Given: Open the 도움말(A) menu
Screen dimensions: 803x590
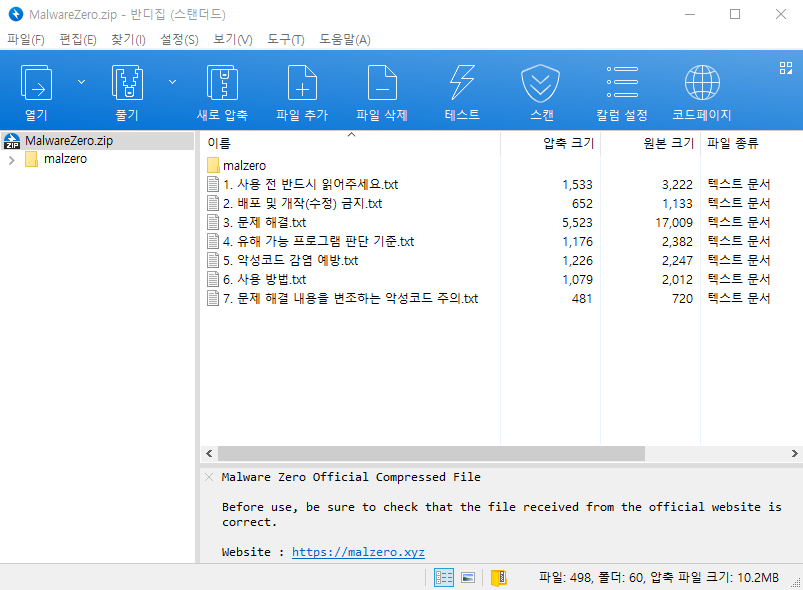Looking at the screenshot, I should (345, 39).
